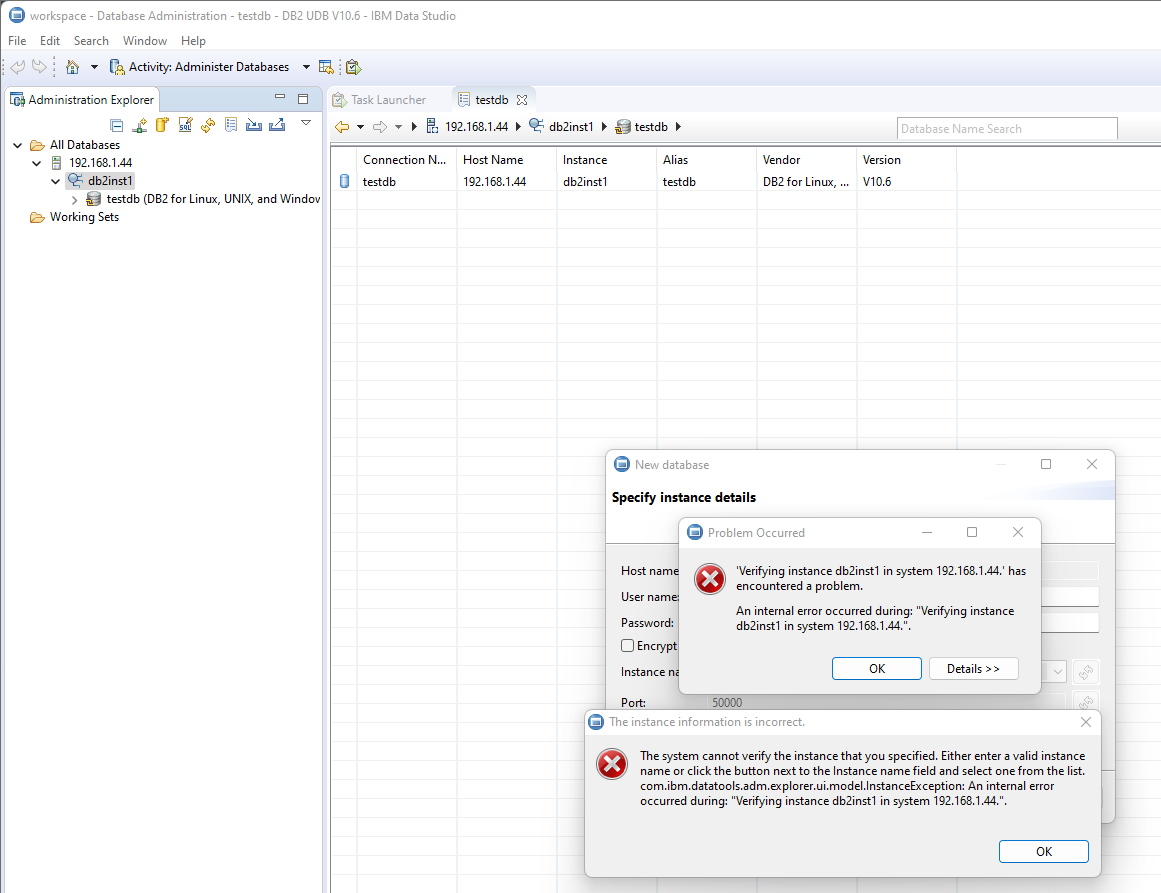Click the yellow back arrow in breadcrumb
Screen dimensions: 1161x893
[x=341, y=127]
